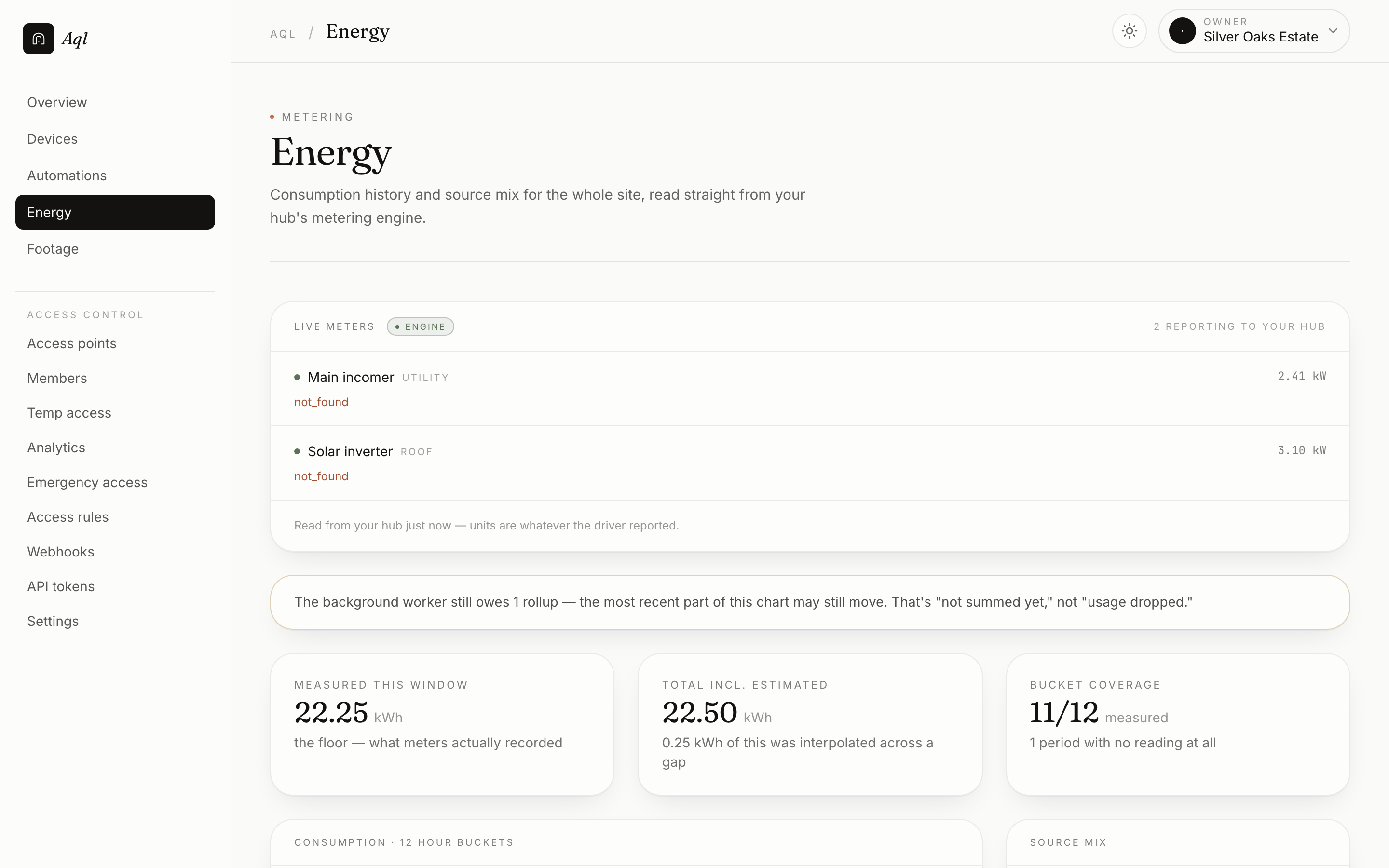
Task: Click the Total Incl. Estimated card
Action: click(x=810, y=724)
